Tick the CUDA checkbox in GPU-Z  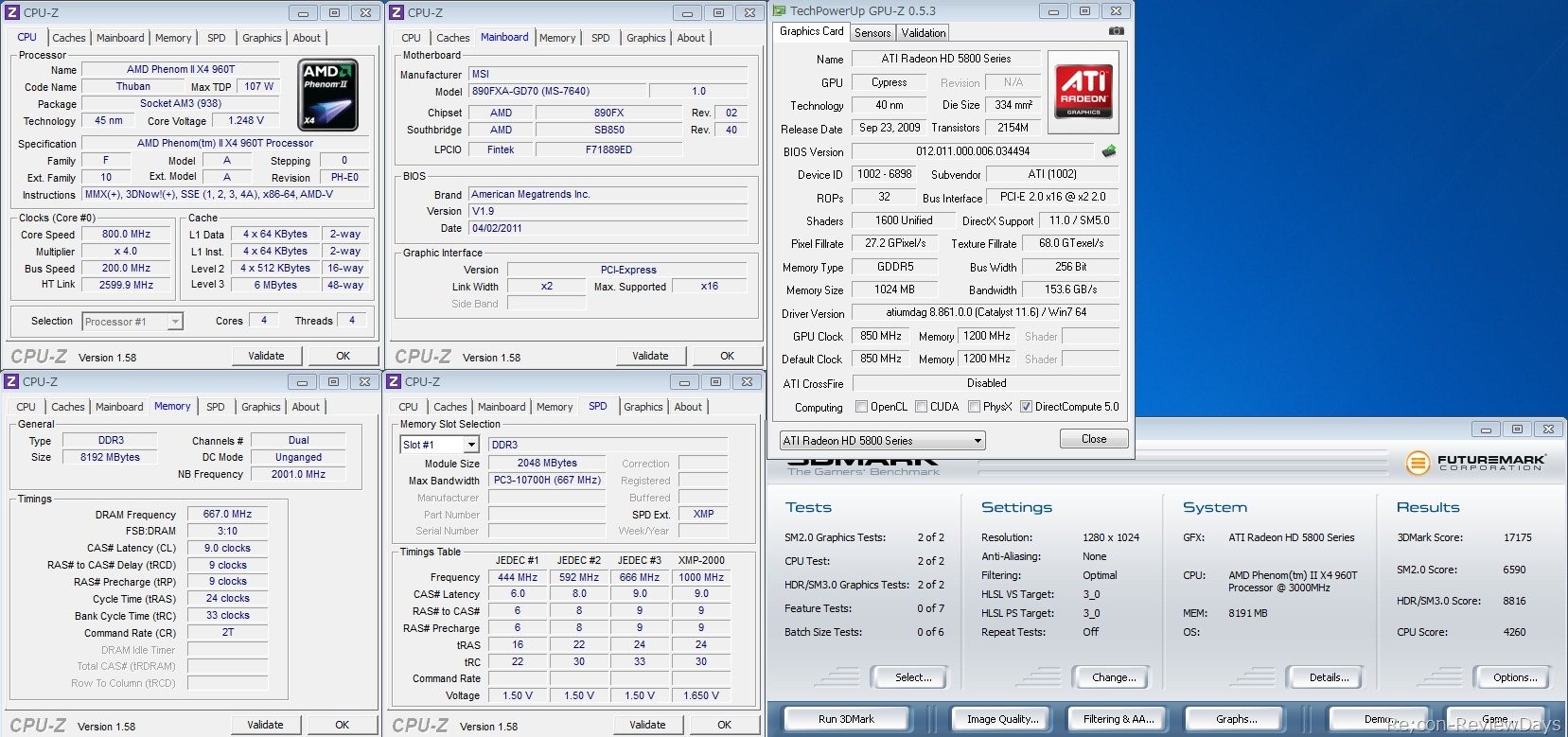pyautogui.click(x=921, y=407)
